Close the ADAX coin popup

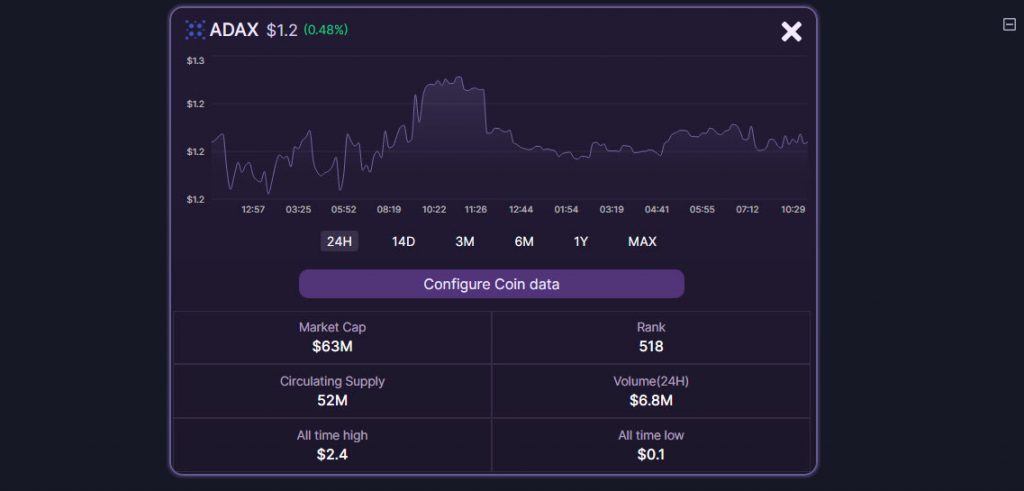(791, 31)
